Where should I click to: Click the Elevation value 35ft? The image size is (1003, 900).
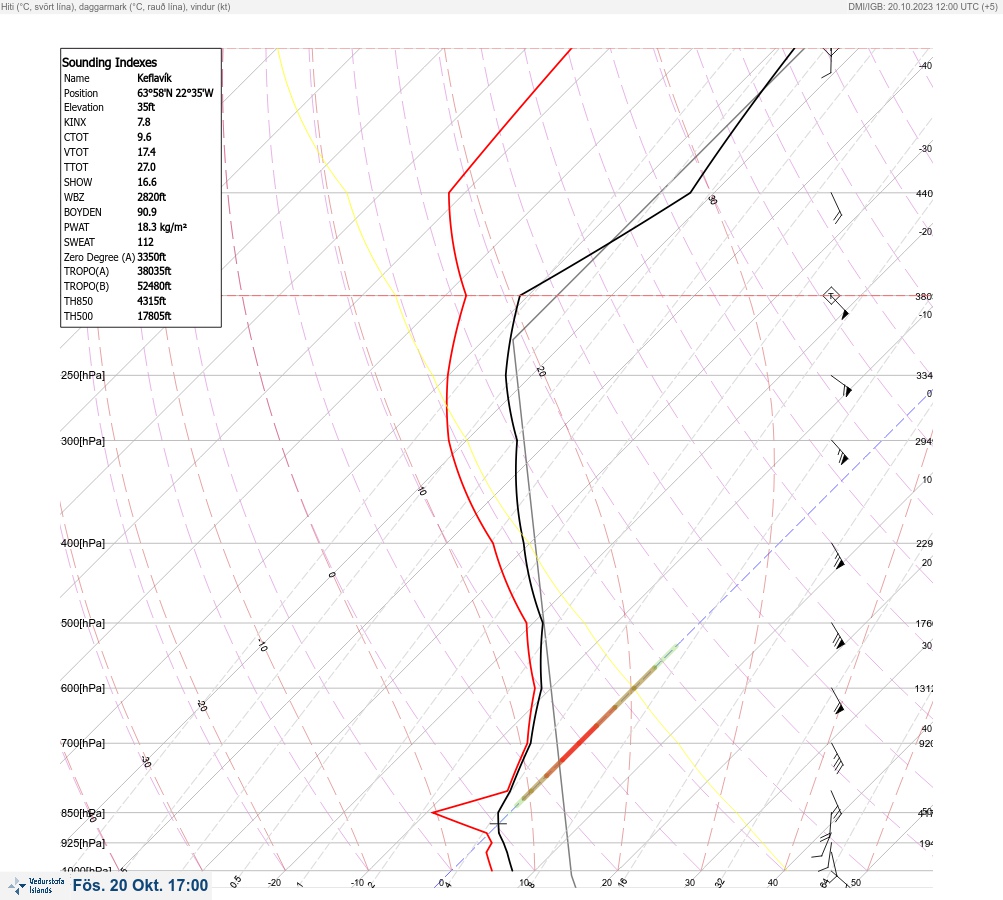tap(146, 107)
